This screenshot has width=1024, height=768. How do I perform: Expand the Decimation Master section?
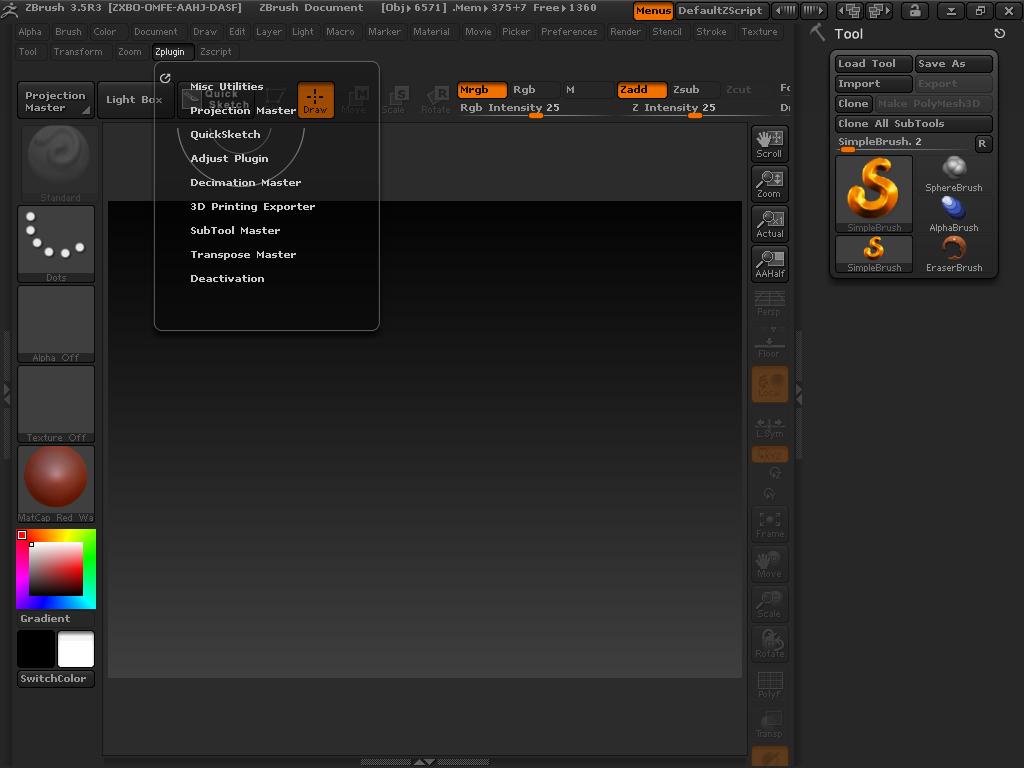[246, 182]
